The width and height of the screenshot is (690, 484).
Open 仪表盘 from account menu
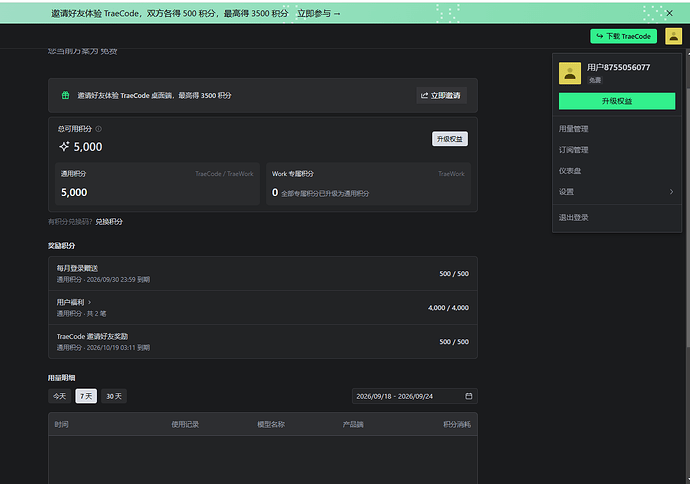point(570,171)
